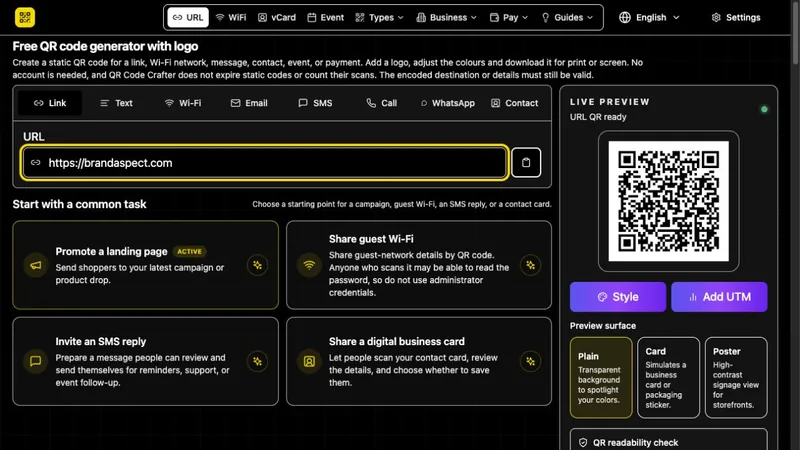Click chat bubble icon on Invite an SMS reply
The image size is (800, 450).
coord(36,361)
